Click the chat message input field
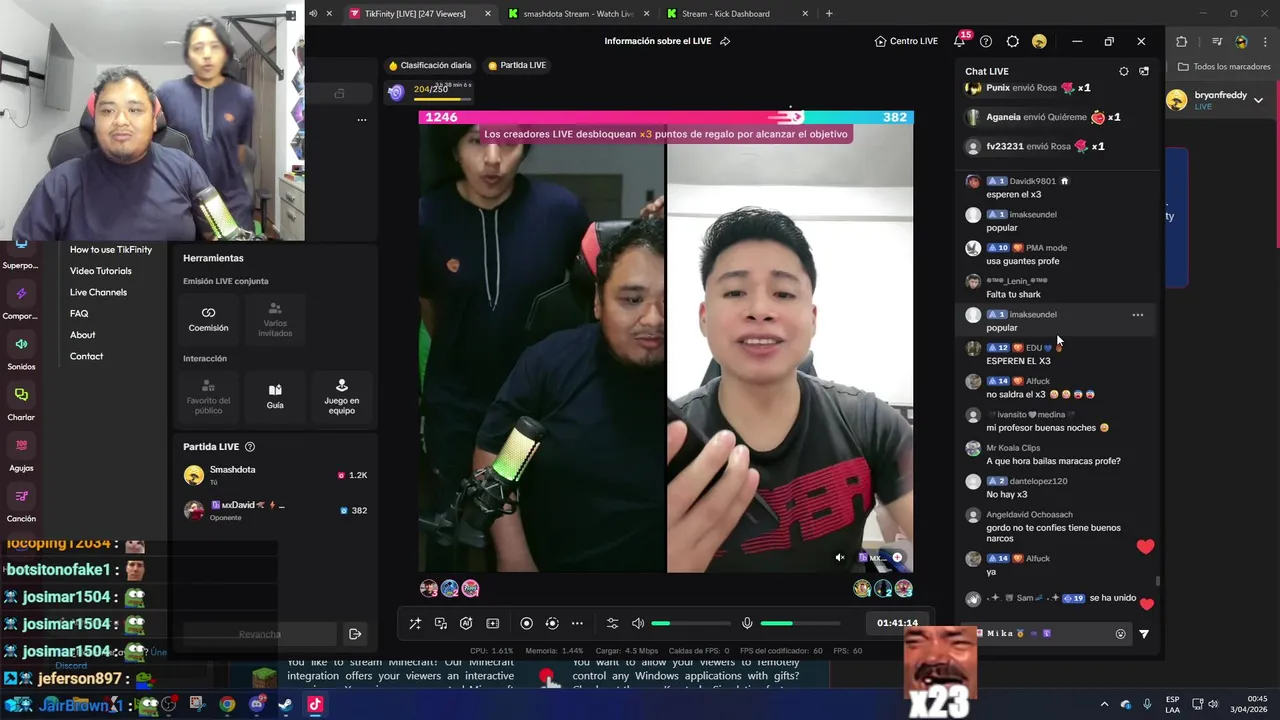This screenshot has height=720, width=1280. point(1045,633)
